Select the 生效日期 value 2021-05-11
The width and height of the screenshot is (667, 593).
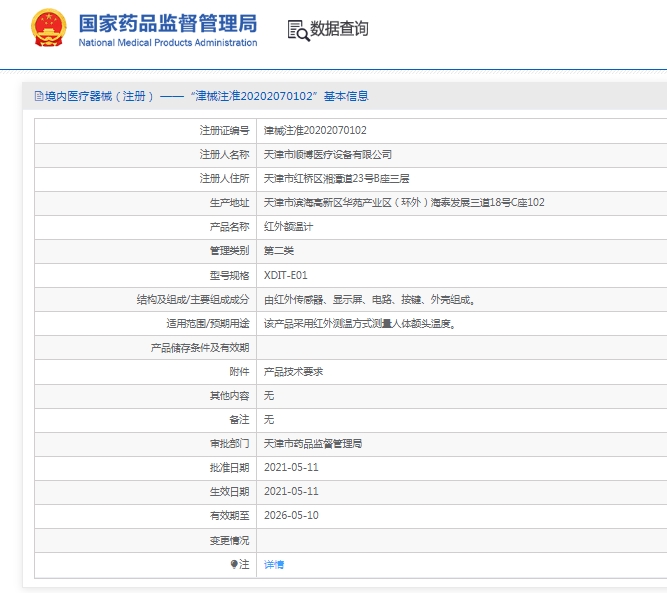[291, 491]
